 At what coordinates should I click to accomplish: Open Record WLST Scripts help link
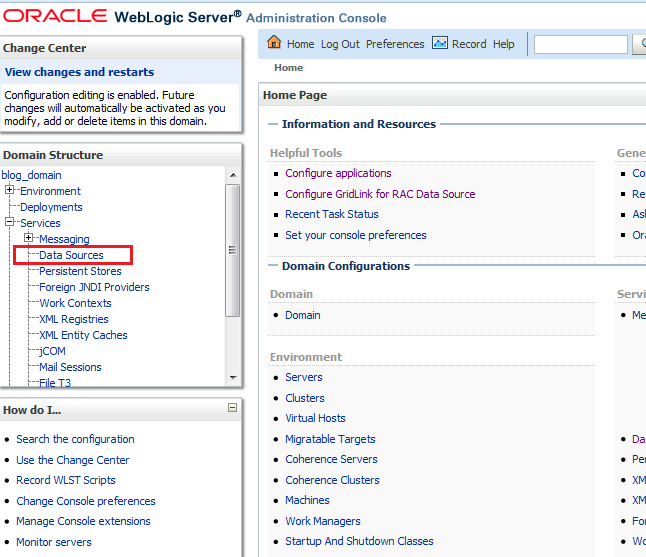point(66,480)
